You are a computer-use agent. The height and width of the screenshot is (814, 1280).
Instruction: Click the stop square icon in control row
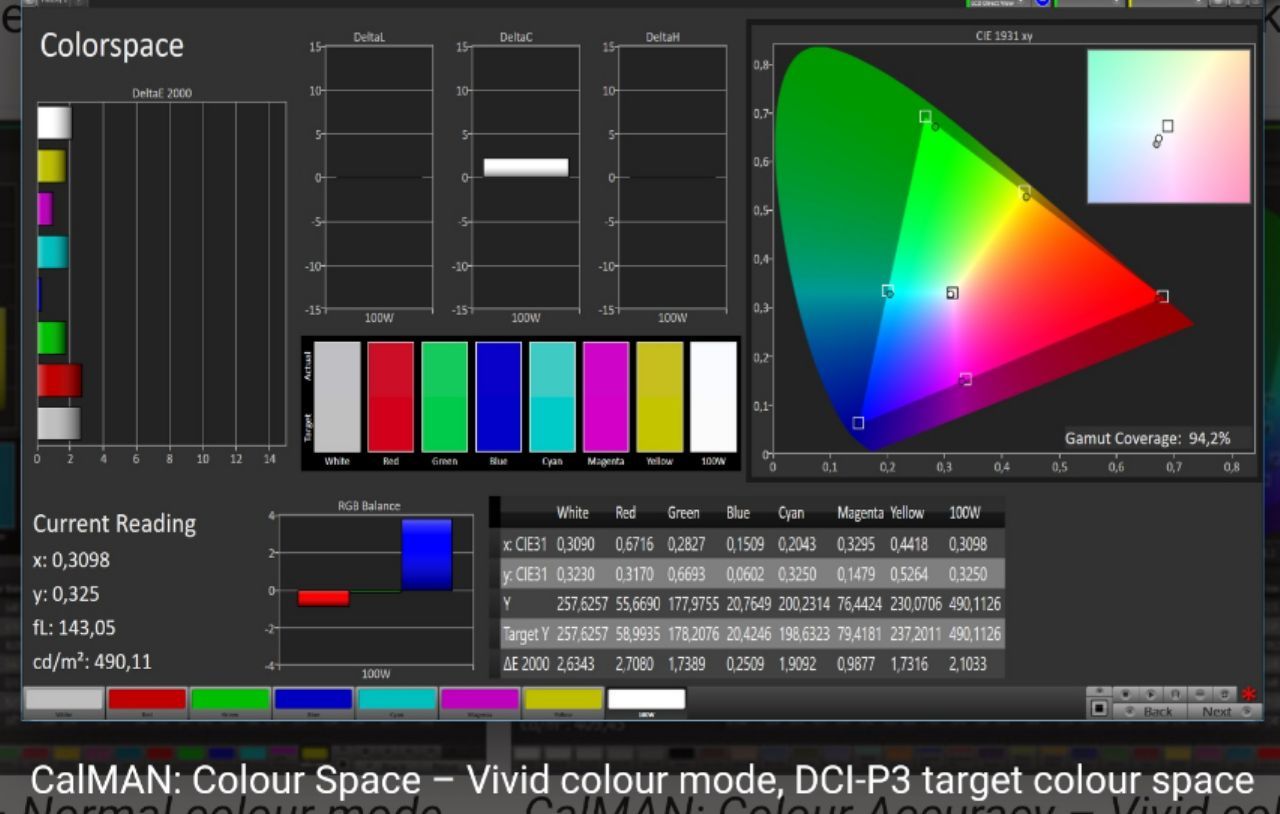[1126, 694]
